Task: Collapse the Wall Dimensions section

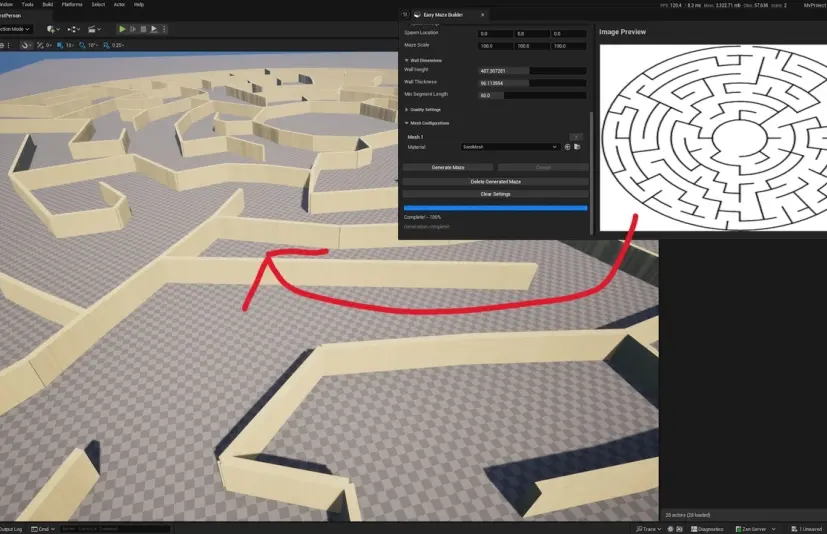Action: (406, 60)
